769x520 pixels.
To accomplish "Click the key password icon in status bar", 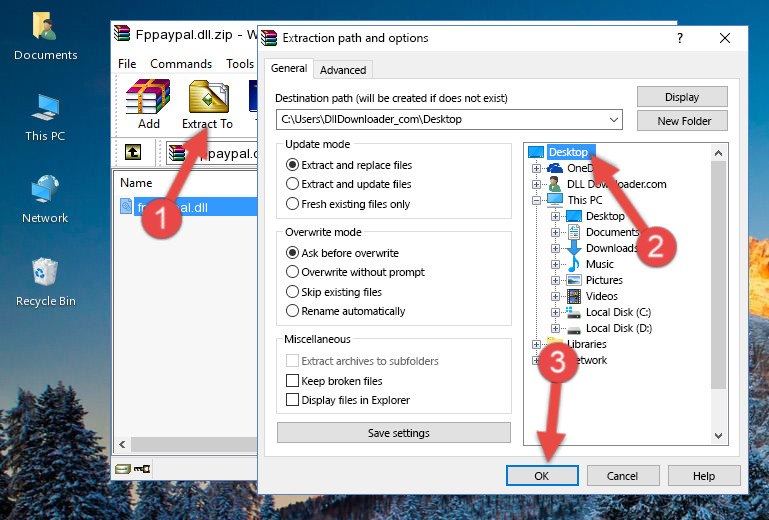I will coord(142,469).
